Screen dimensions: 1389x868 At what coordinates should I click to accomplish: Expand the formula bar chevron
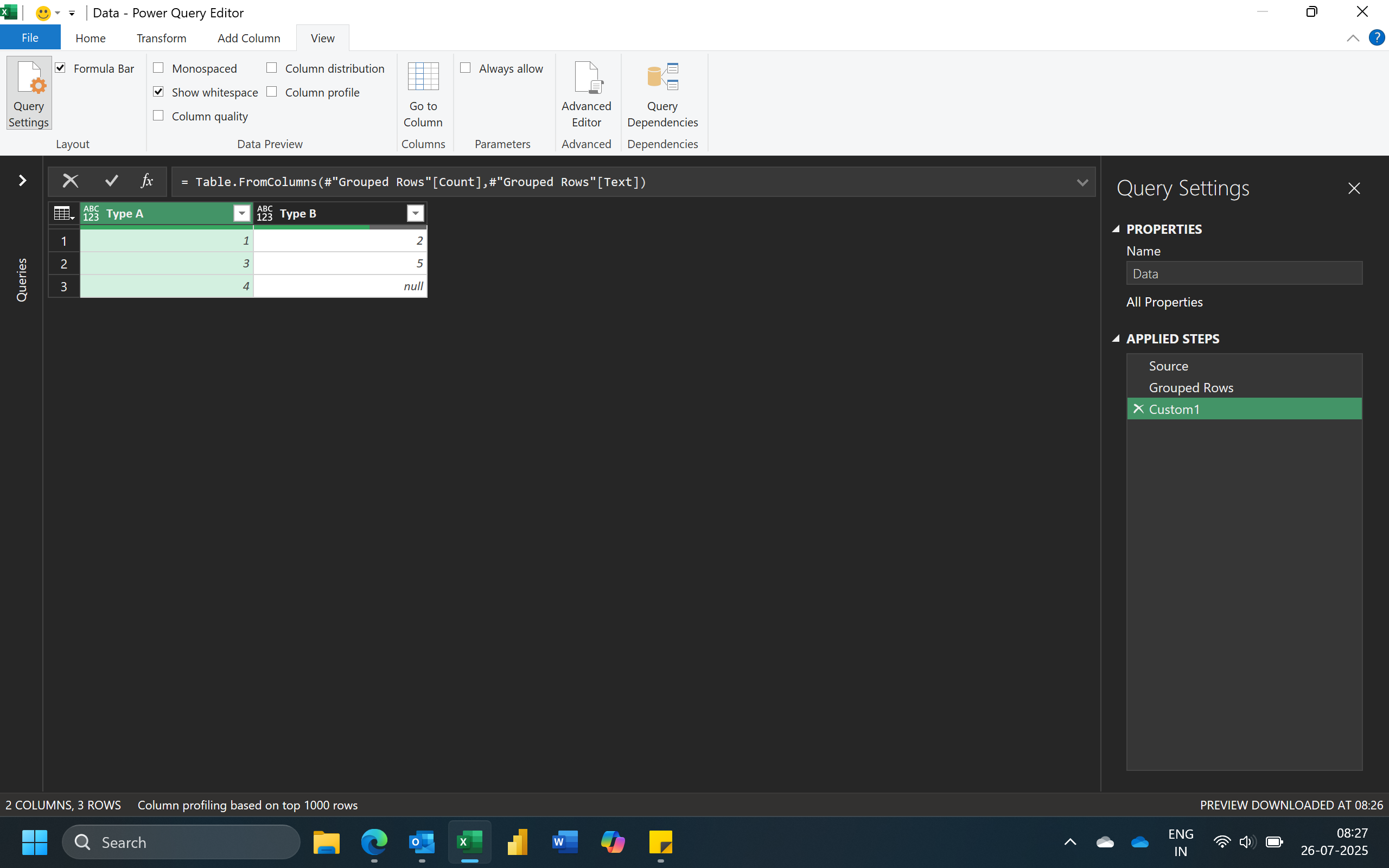point(1082,183)
